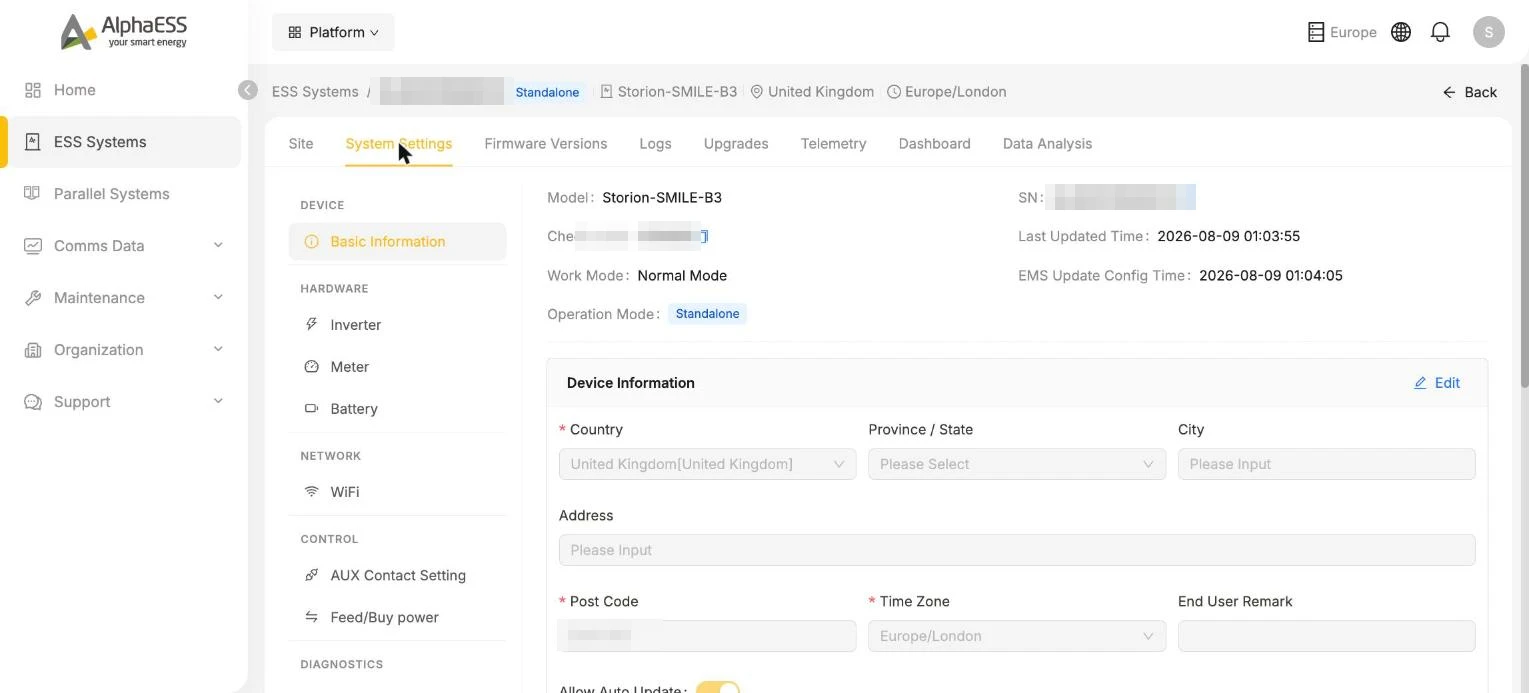Screen dimensions: 1529x693
Task: Click the Storion-SMILE-B3 label in breadcrumb
Action: [677, 92]
